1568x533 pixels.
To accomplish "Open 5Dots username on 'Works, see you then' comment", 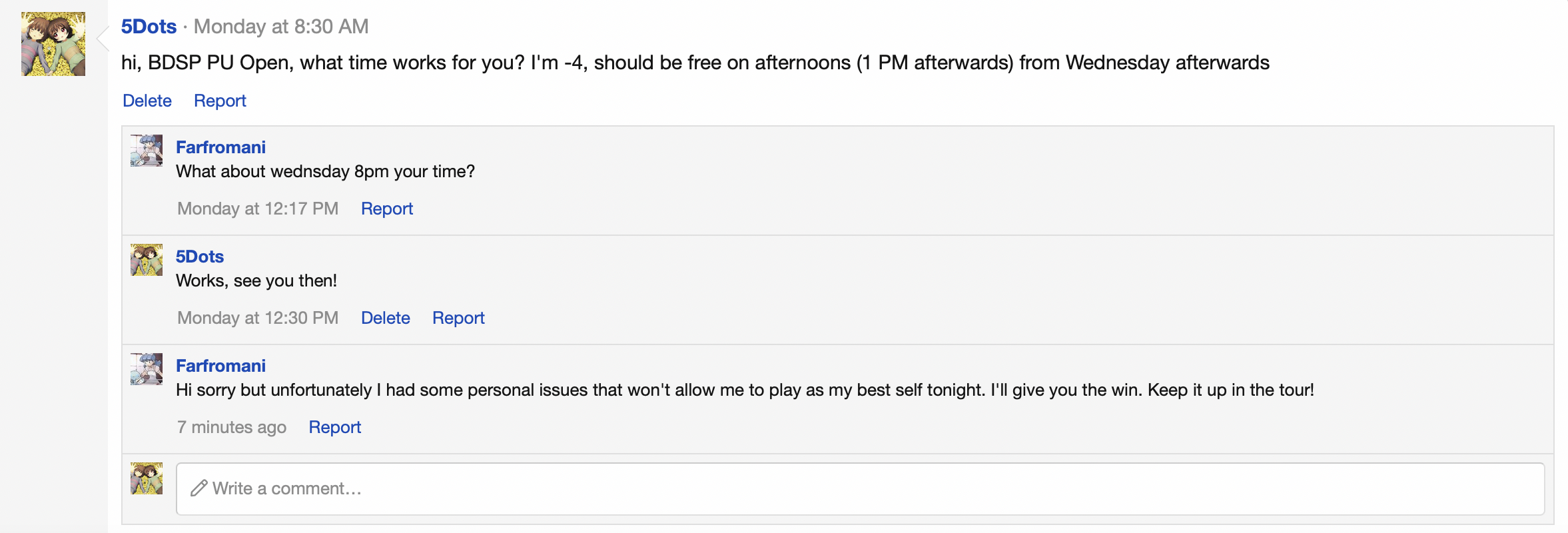I will tap(200, 257).
